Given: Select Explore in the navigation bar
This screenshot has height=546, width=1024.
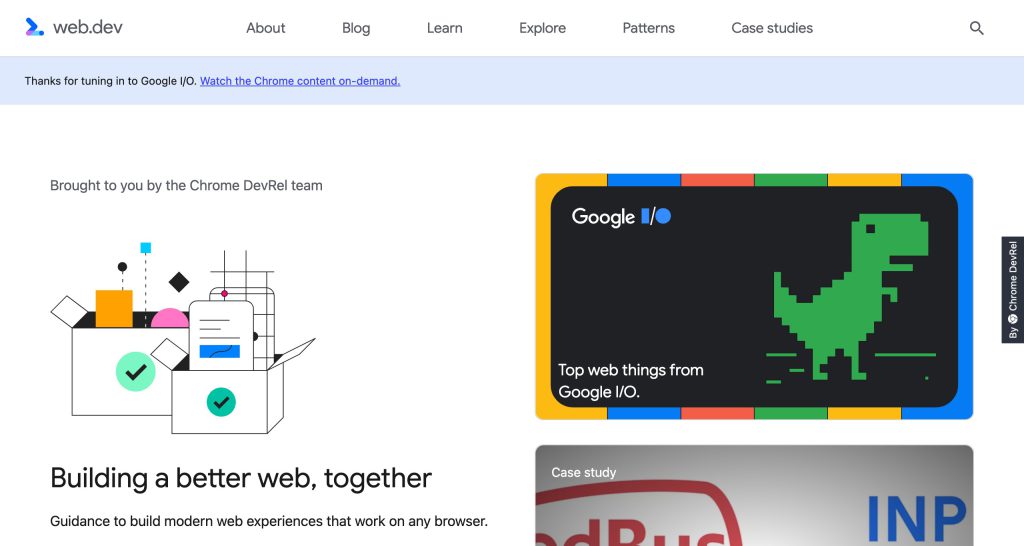Looking at the screenshot, I should coord(542,28).
